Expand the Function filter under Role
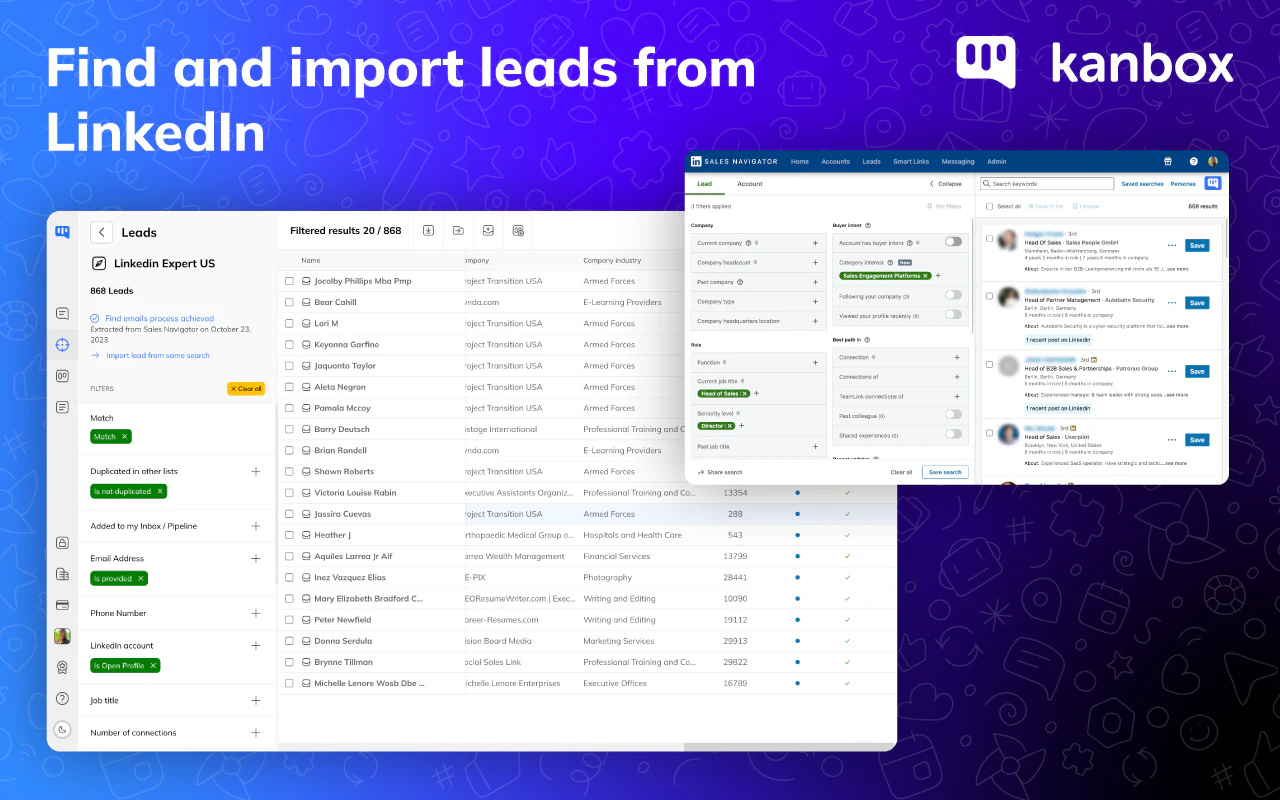The width and height of the screenshot is (1280, 800). tap(815, 362)
